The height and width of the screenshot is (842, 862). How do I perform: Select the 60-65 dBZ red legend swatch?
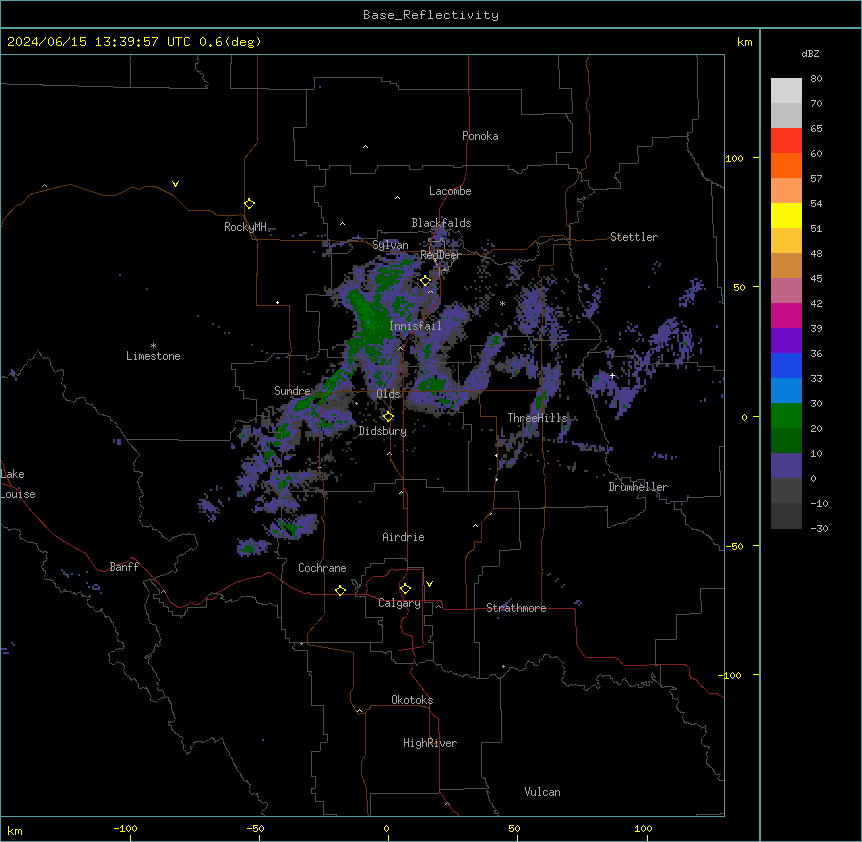pyautogui.click(x=786, y=141)
